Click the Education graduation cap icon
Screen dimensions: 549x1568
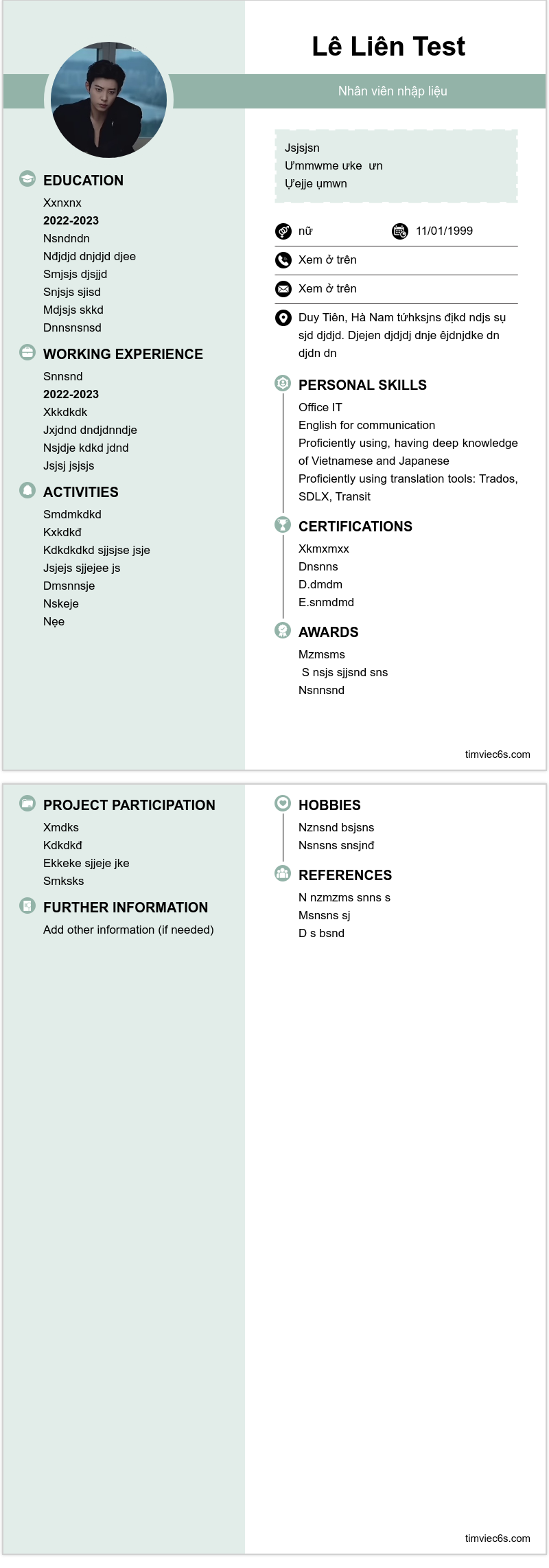coord(27,179)
